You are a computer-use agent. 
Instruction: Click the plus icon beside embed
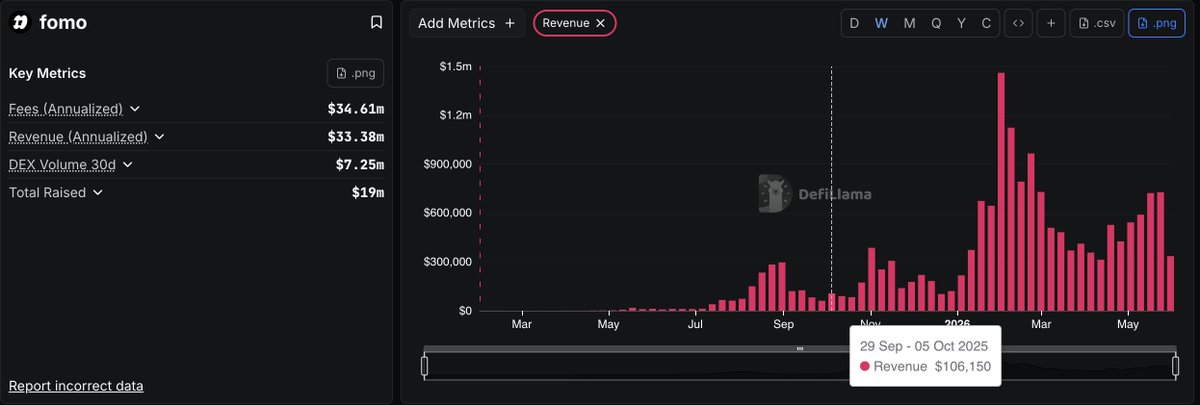point(1051,23)
